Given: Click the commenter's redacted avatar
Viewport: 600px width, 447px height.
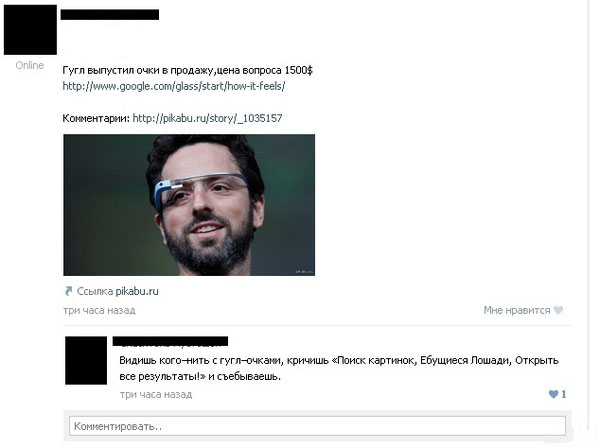Looking at the screenshot, I should pyautogui.click(x=86, y=361).
